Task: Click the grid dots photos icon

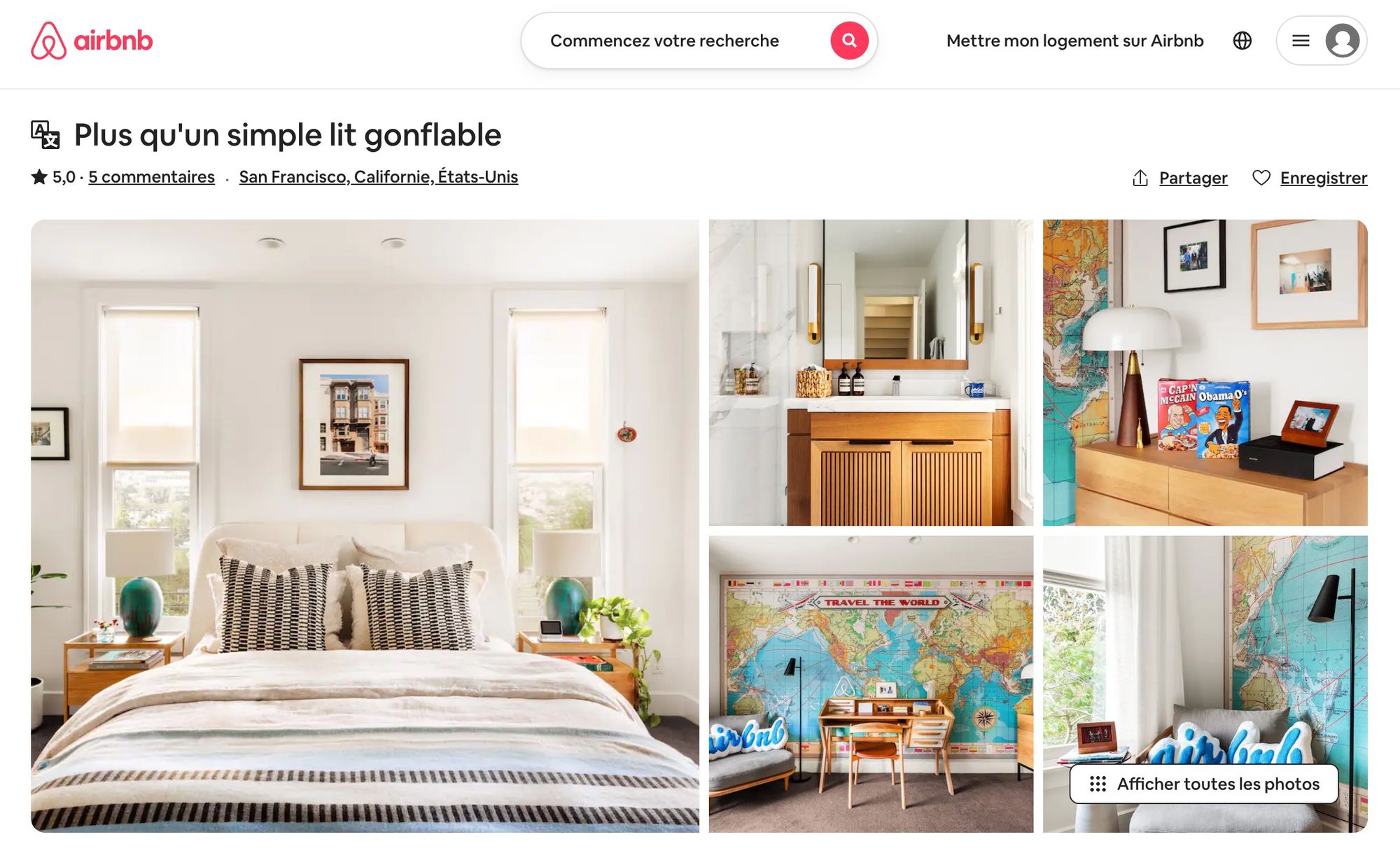Action: pyautogui.click(x=1098, y=784)
